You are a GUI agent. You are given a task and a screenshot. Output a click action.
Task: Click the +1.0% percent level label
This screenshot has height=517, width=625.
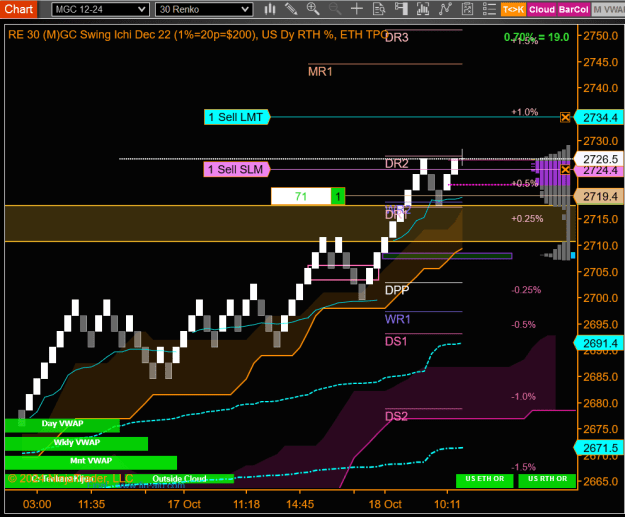click(x=525, y=112)
